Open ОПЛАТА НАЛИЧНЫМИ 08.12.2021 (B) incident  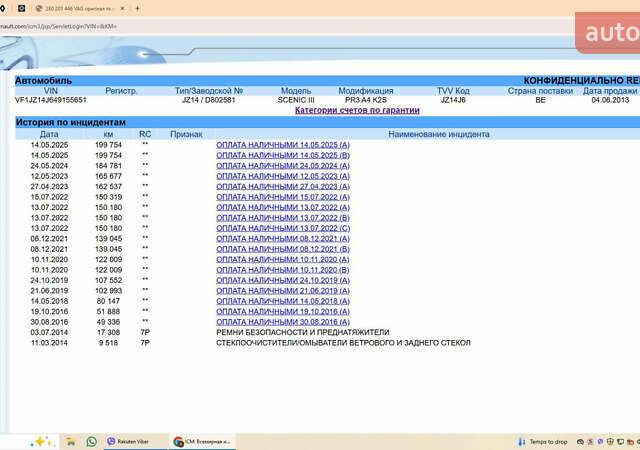[283, 249]
